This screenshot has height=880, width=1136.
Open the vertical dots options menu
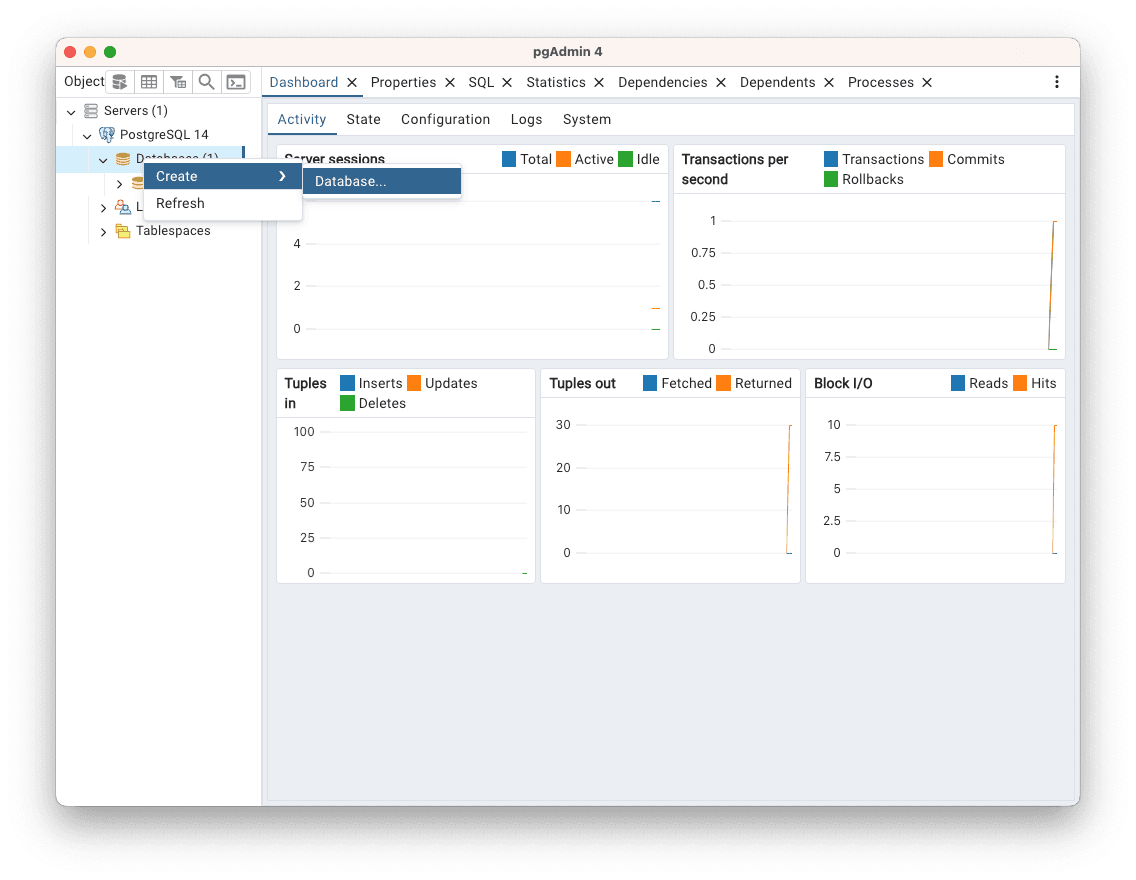pos(1056,82)
